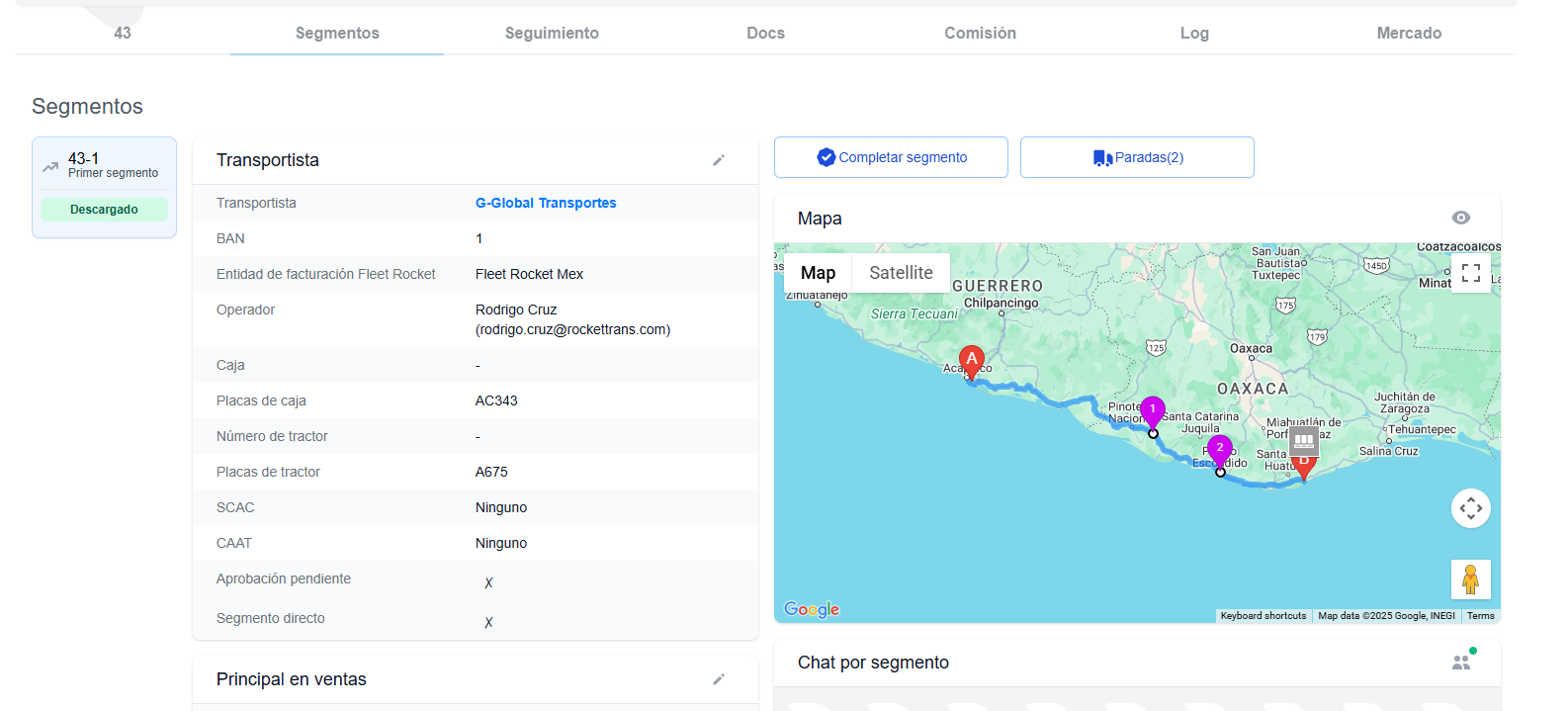Viewport: 1568px width, 711px height.
Task: Switch to the Mercado tab
Action: pos(1408,33)
